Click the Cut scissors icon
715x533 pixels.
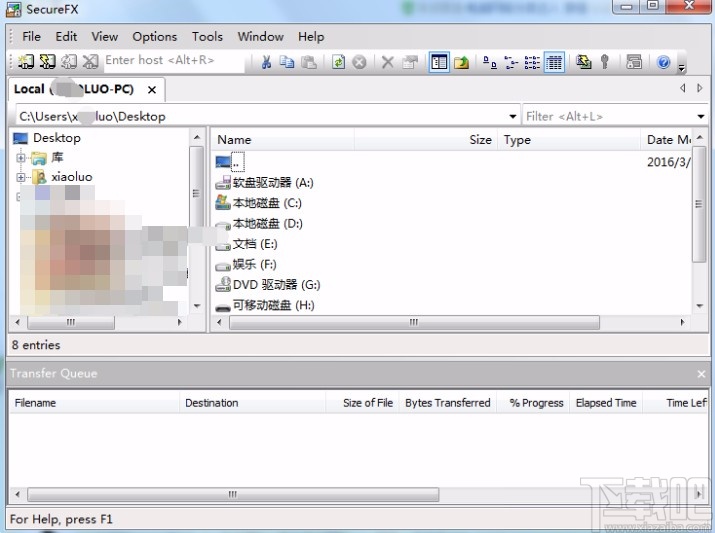(266, 62)
